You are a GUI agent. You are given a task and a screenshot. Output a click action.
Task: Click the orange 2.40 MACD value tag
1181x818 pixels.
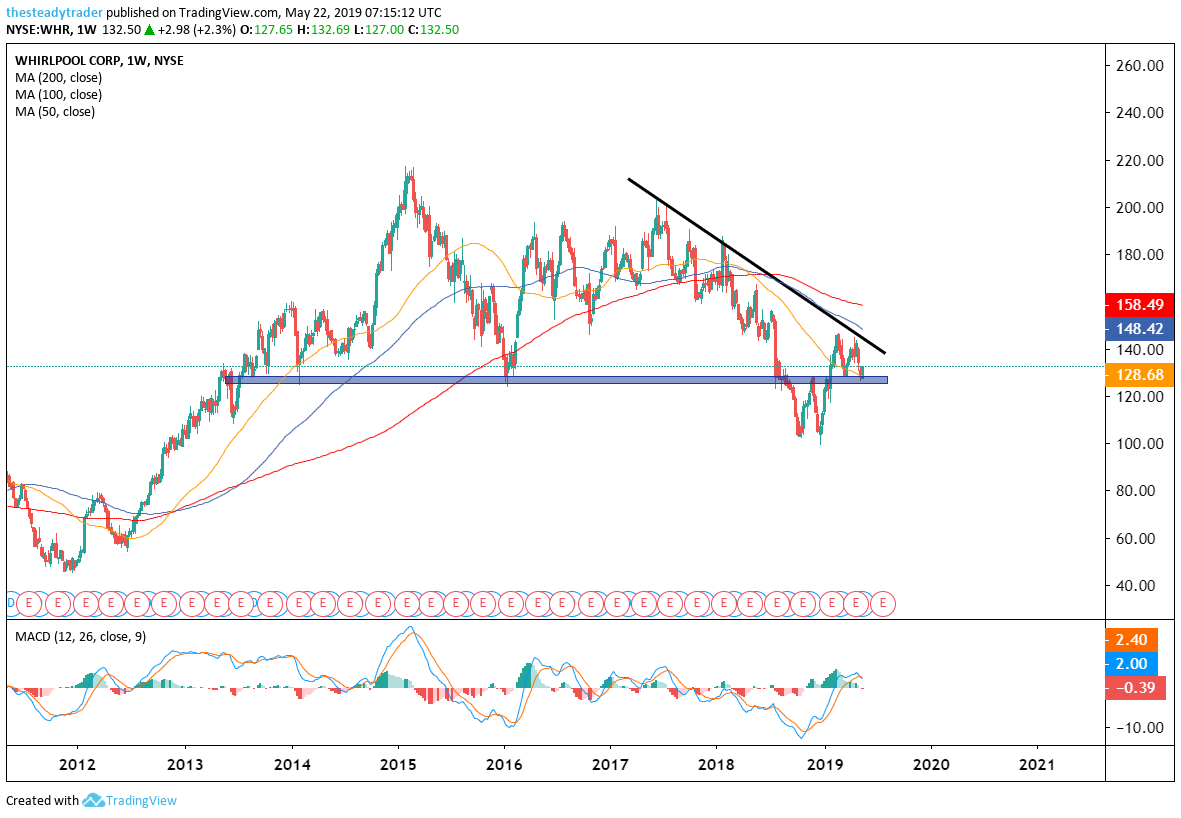1131,640
